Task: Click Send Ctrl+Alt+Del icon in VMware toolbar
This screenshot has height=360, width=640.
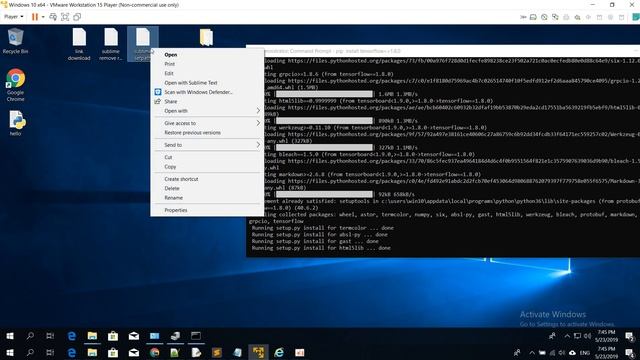Action: tap(53, 17)
